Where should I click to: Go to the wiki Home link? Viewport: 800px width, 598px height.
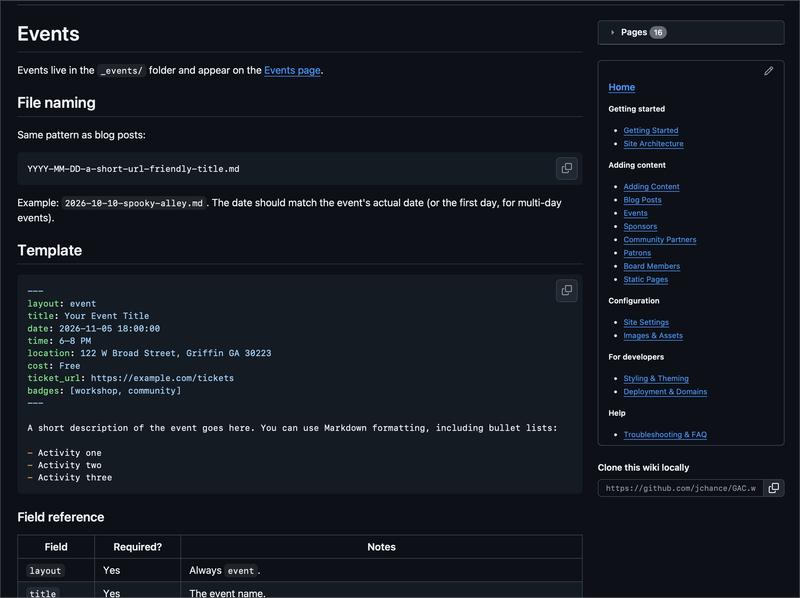click(x=621, y=87)
